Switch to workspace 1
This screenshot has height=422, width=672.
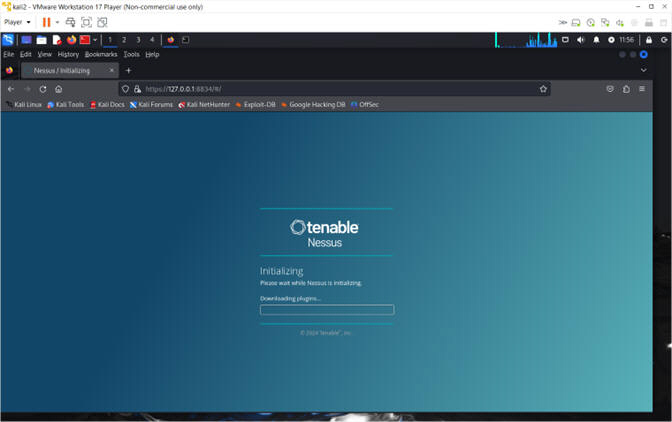tap(110, 40)
